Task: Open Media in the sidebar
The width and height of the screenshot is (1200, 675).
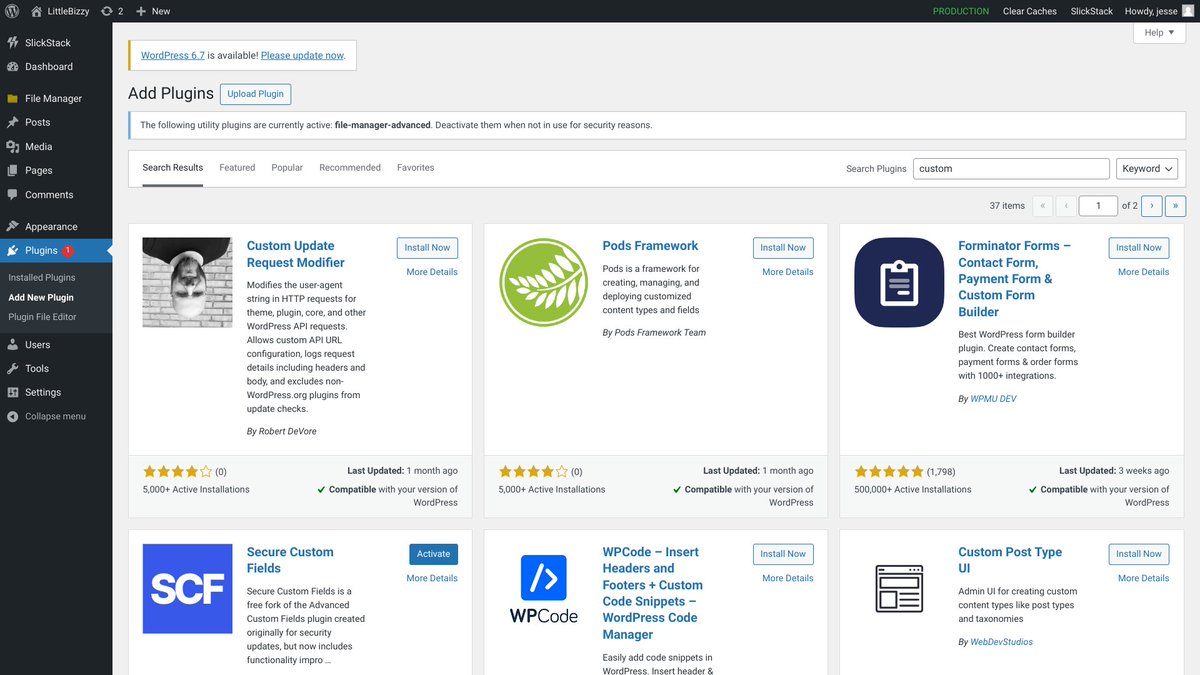Action: [56, 147]
